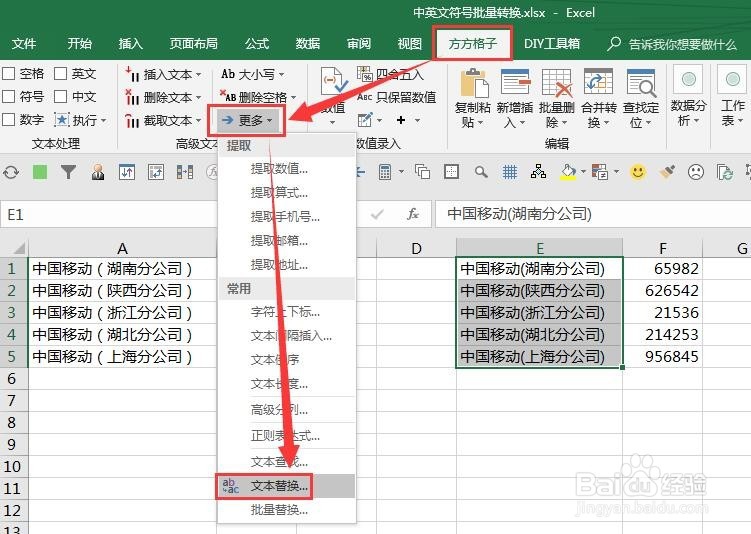Choose 提取邮箱 from the menu
Screen dimensions: 751x534
click(x=286, y=240)
